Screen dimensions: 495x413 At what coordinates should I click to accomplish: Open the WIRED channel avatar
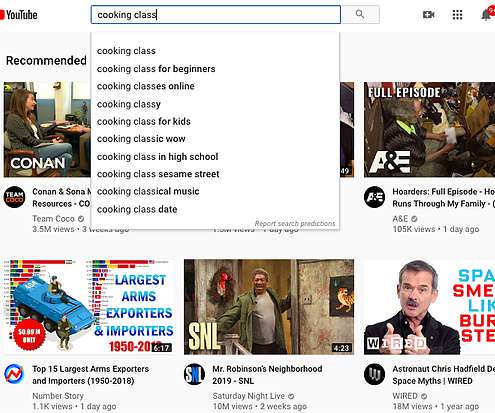pyautogui.click(x=374, y=374)
